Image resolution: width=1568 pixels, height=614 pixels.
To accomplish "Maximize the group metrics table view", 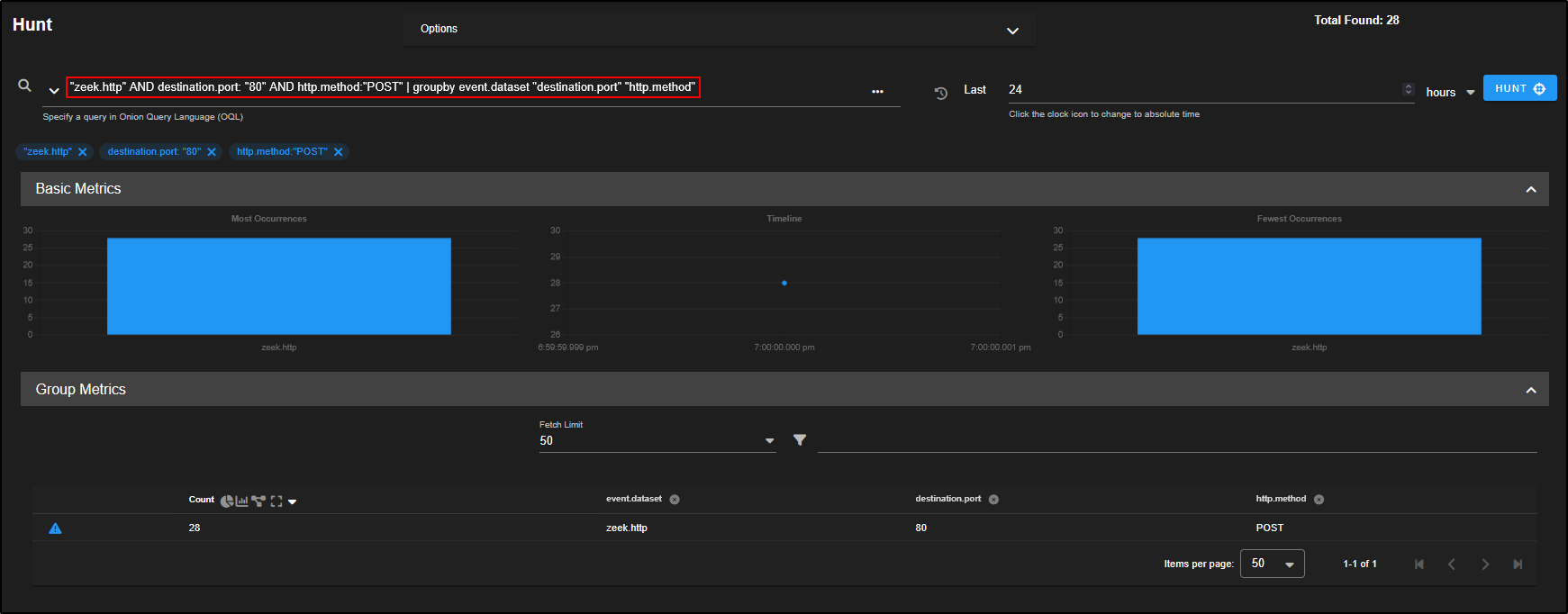I will (x=276, y=501).
